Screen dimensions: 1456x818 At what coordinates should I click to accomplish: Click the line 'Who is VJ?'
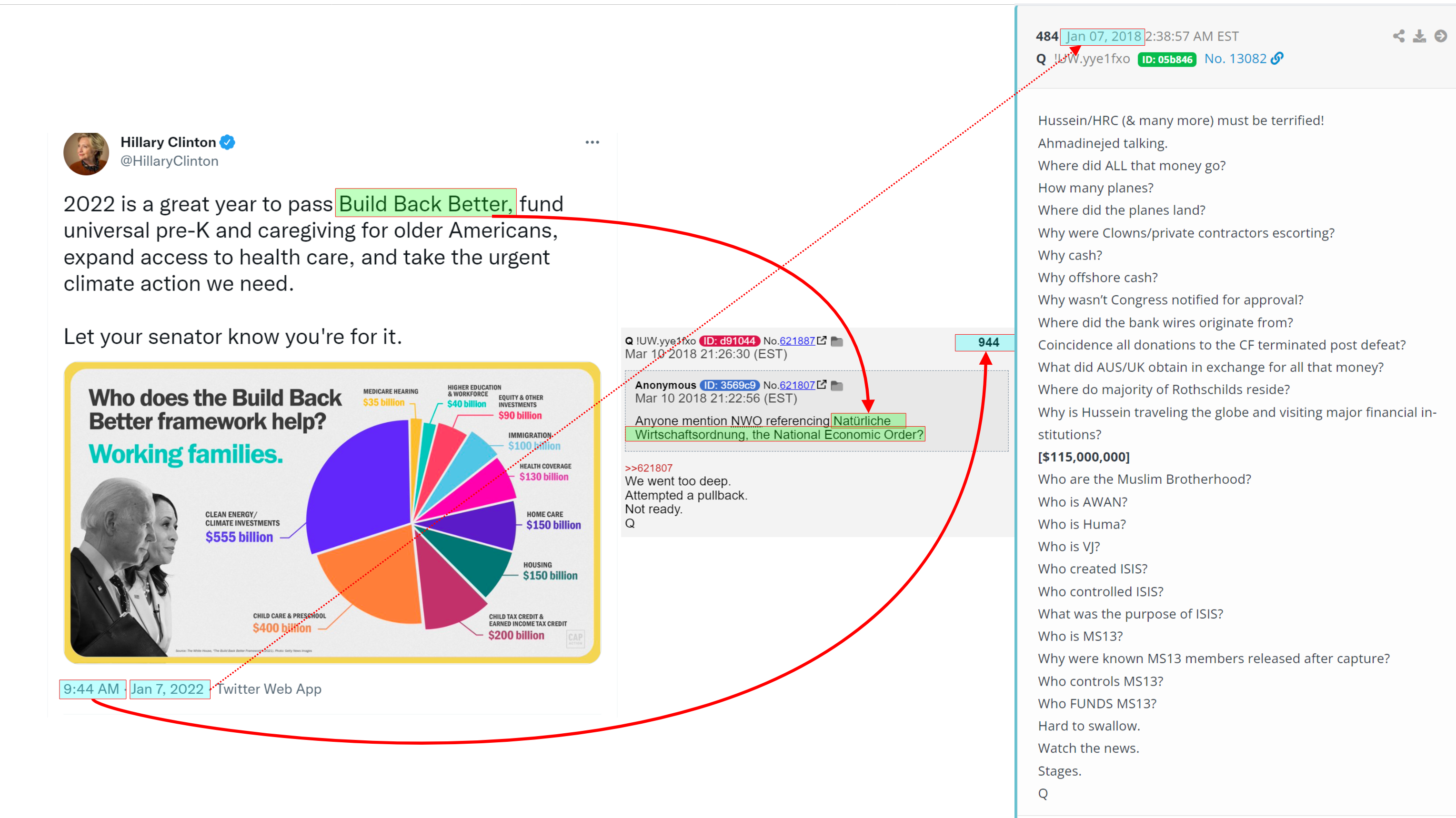[1069, 546]
